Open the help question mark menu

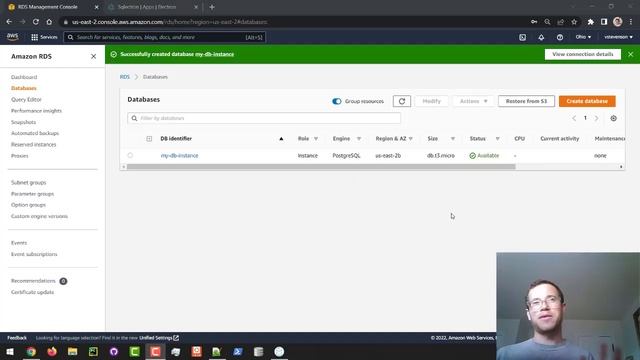560,37
